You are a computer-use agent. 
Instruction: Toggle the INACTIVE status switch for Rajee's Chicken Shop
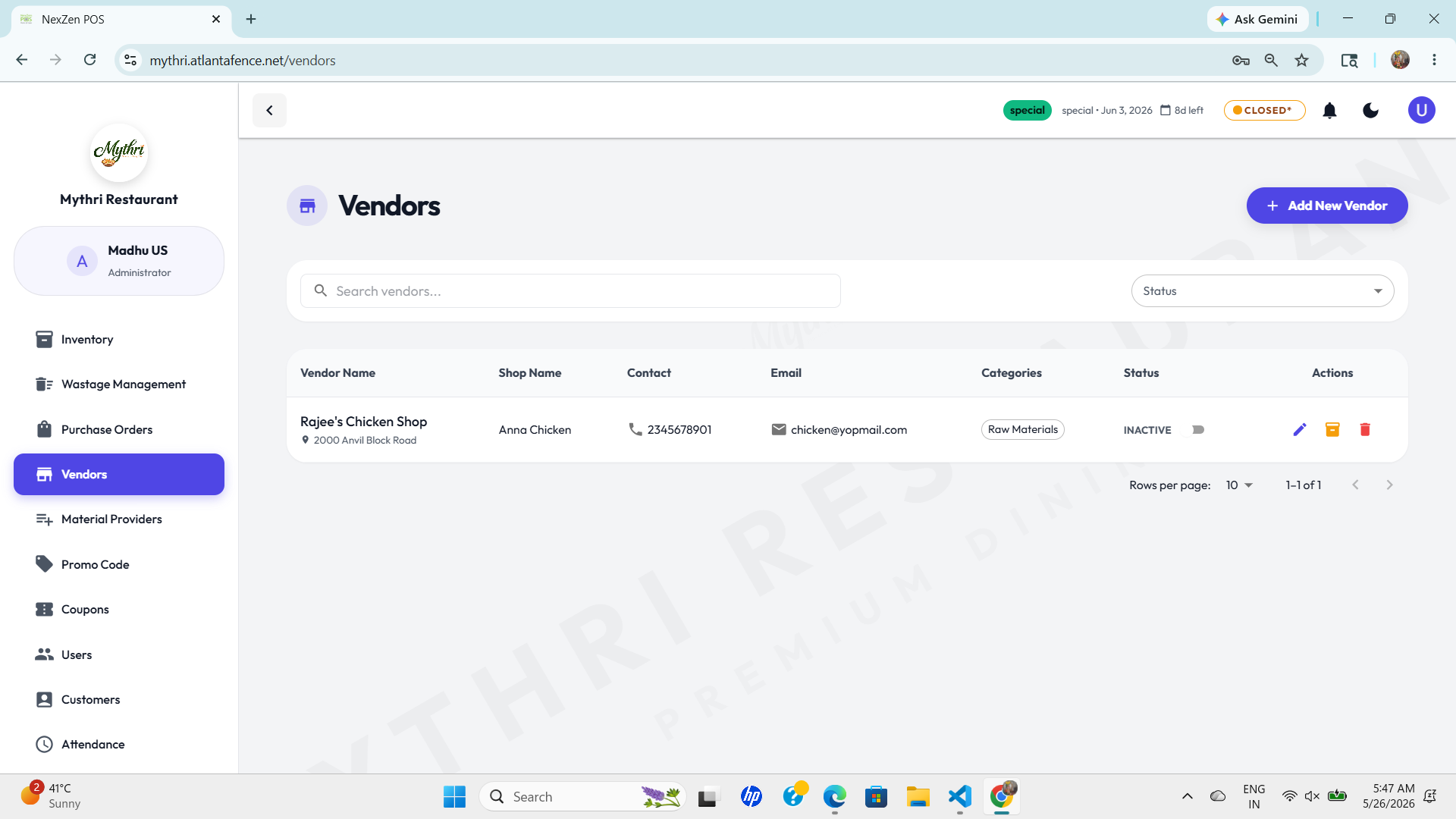click(1194, 430)
